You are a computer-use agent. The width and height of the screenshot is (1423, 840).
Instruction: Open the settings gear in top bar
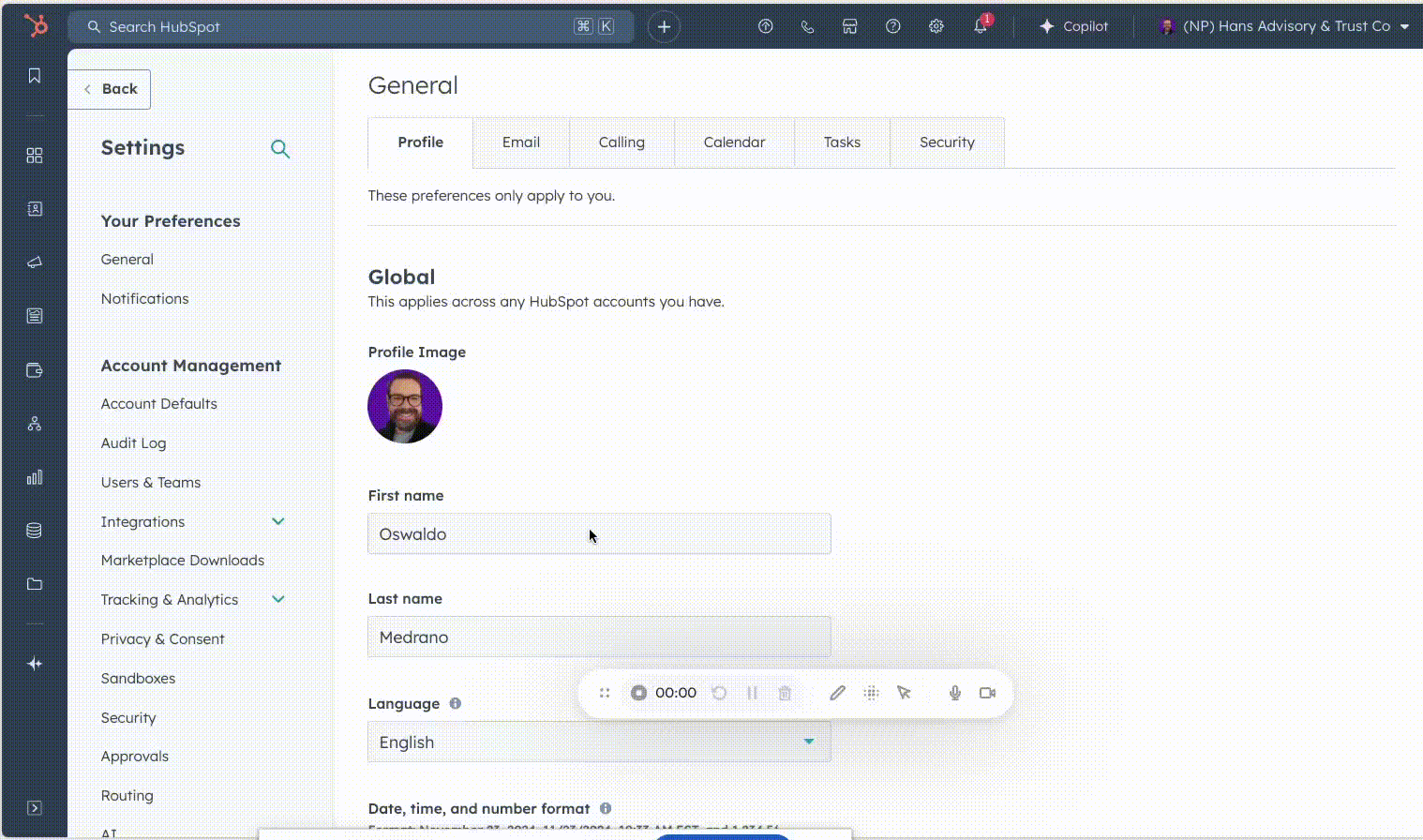936,26
